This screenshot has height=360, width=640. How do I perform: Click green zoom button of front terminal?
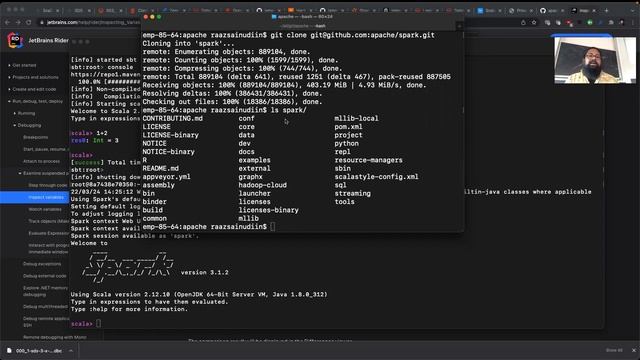(159, 17)
